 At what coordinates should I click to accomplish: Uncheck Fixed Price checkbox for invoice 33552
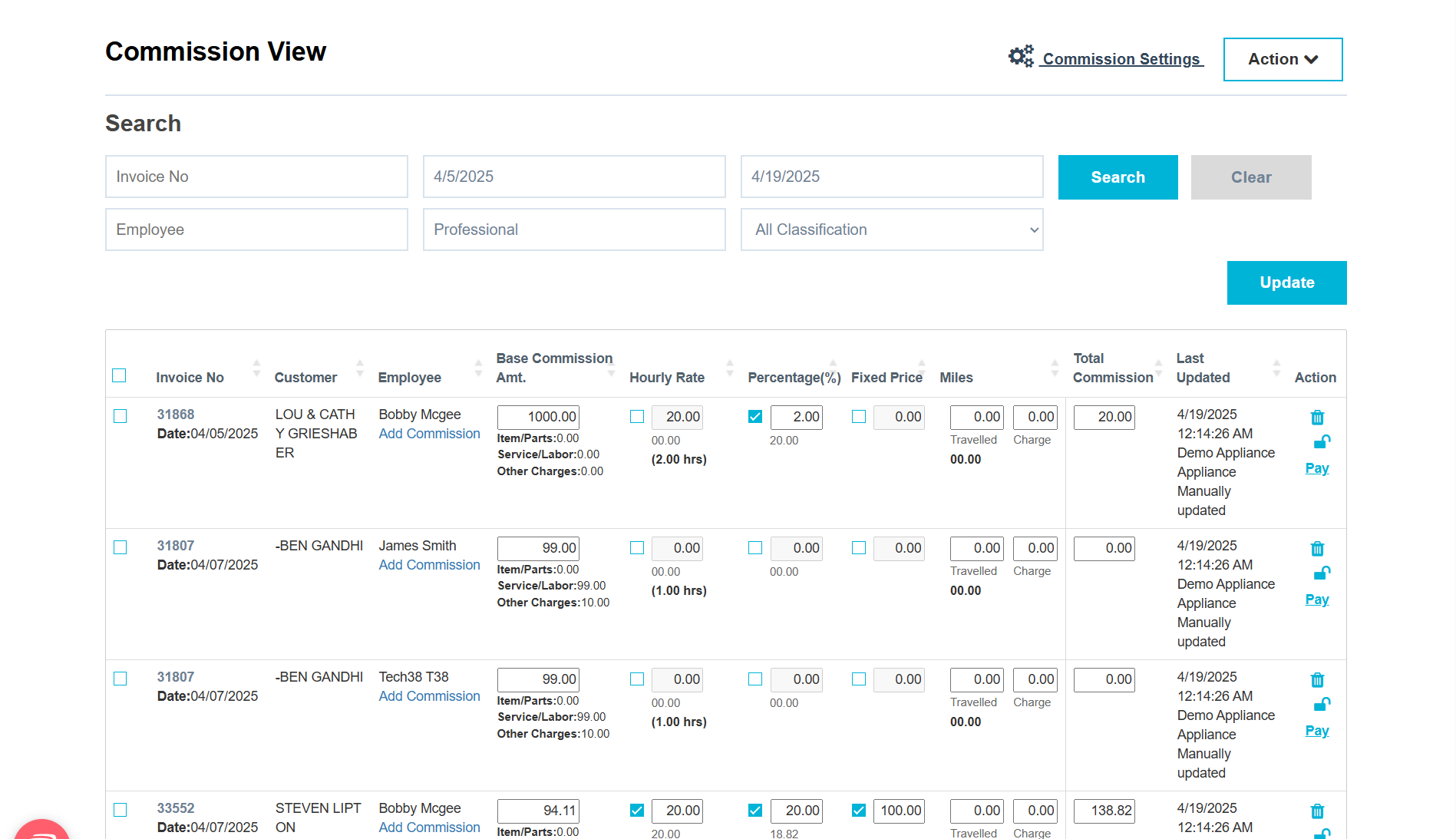pyautogui.click(x=859, y=811)
